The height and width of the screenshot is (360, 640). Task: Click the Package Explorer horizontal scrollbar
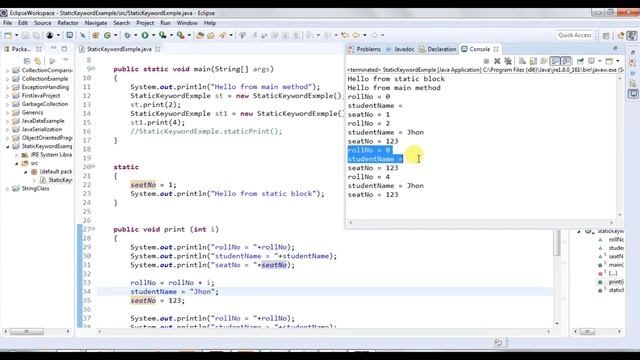click(27, 331)
